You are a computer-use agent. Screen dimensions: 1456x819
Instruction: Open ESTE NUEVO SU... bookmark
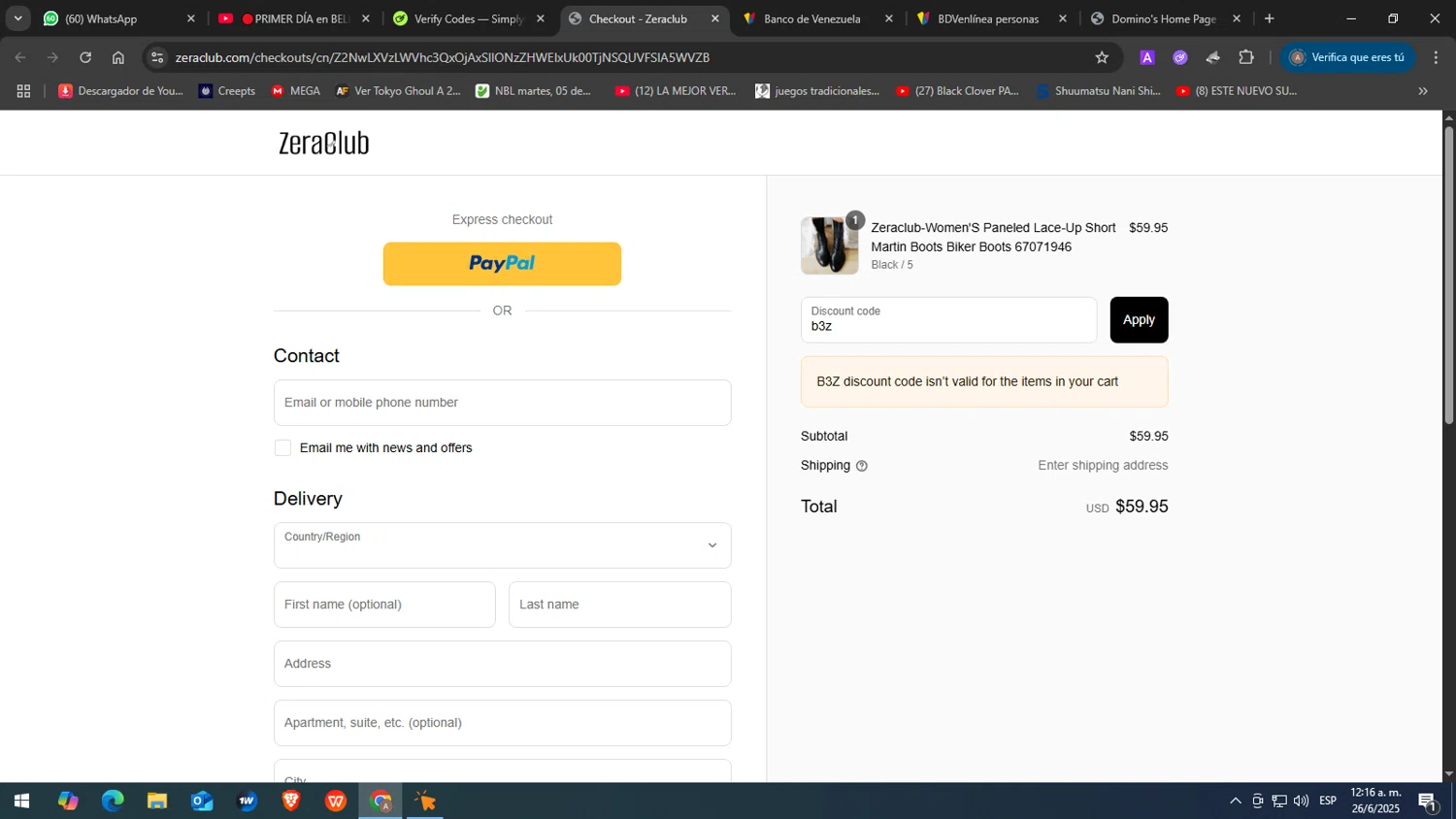tap(1237, 91)
